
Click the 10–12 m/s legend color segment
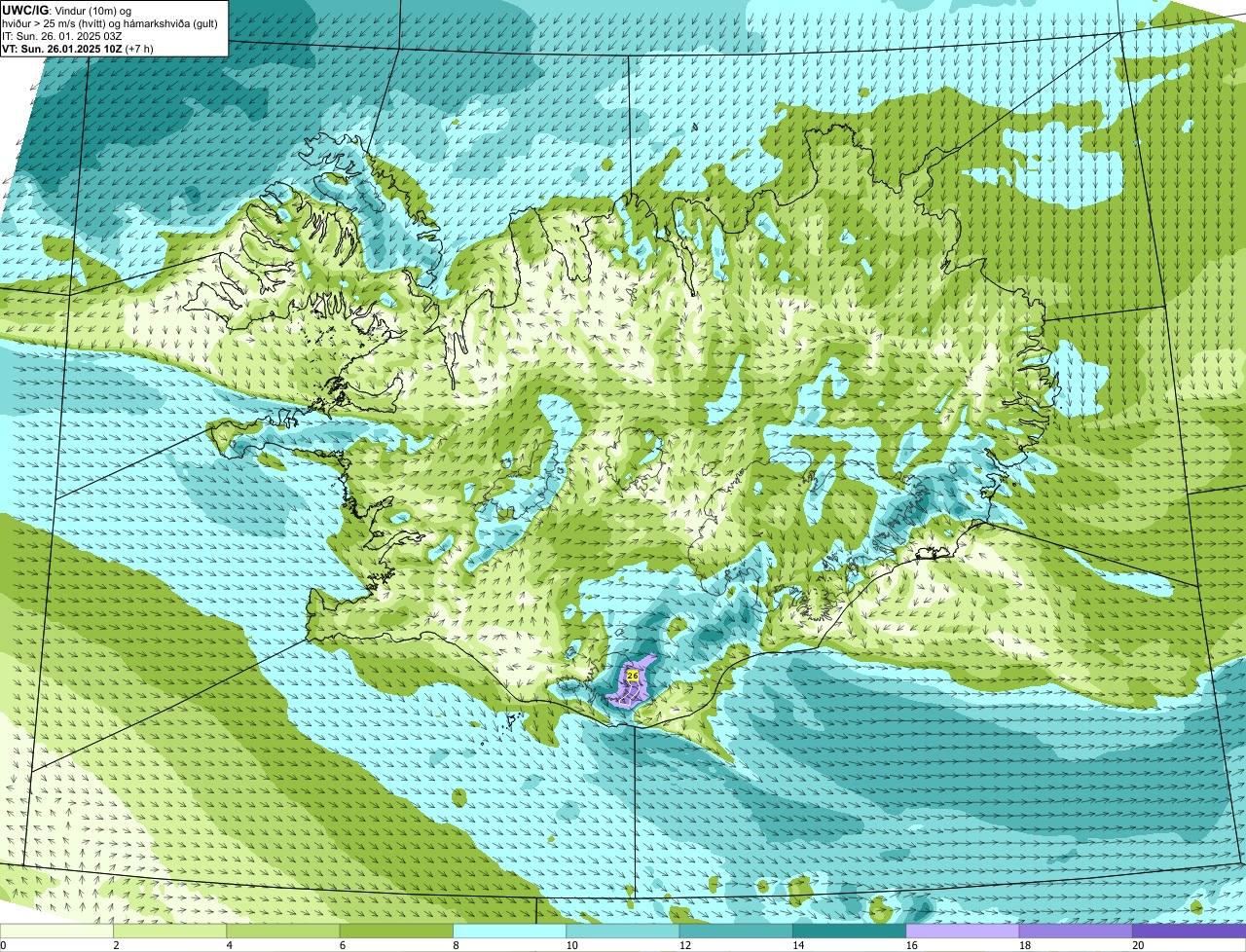(x=623, y=932)
